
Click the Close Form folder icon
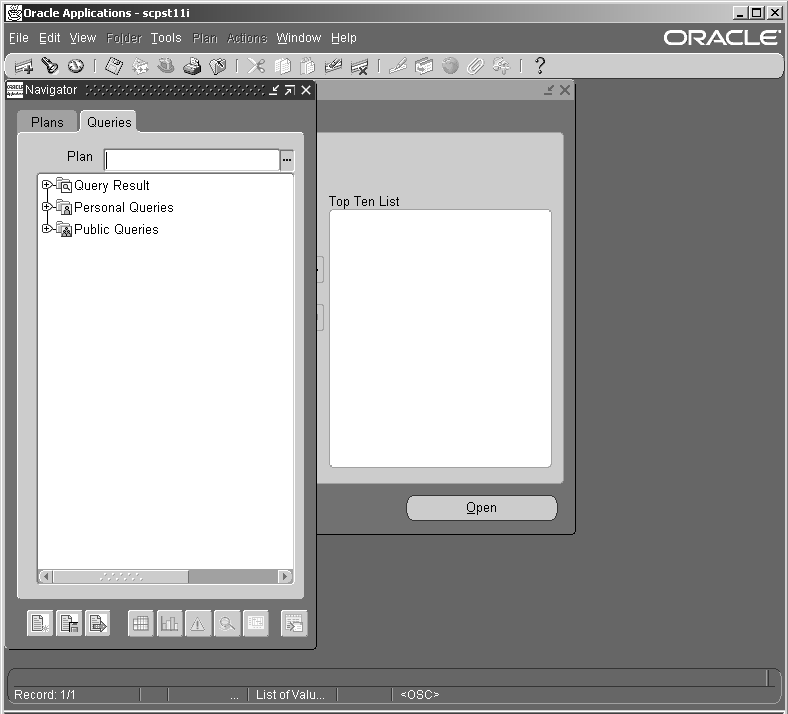(x=218, y=66)
